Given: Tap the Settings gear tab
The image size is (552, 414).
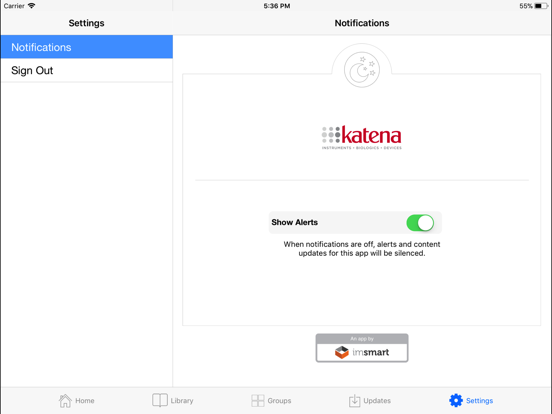Looking at the screenshot, I should point(471,401).
